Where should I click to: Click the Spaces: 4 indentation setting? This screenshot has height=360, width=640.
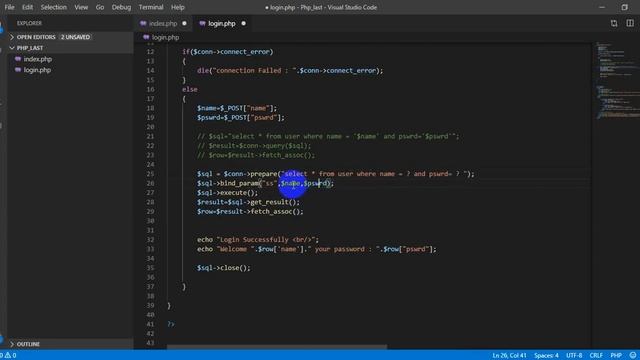[x=546, y=356]
